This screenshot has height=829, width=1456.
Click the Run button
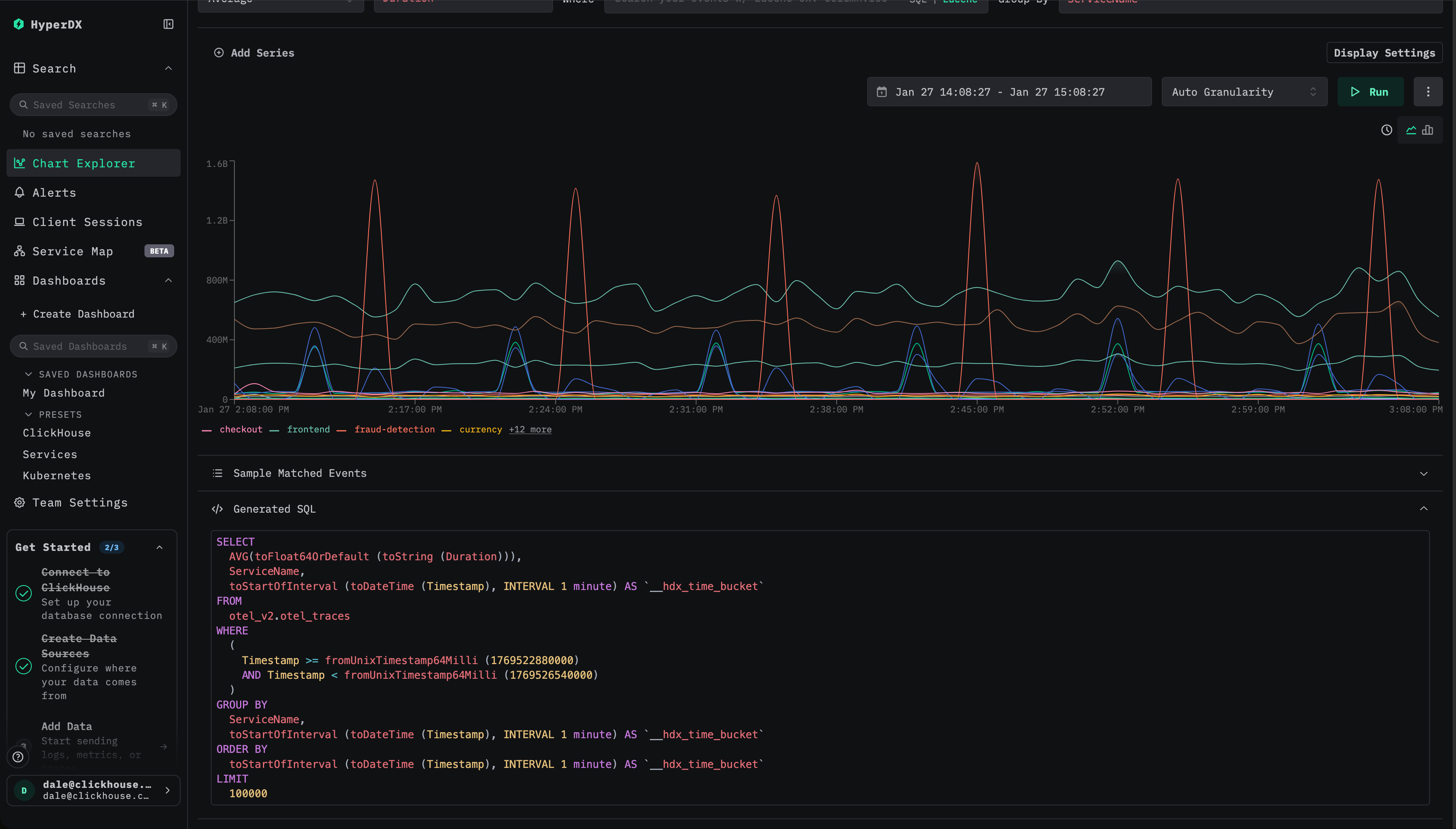[x=1370, y=91]
